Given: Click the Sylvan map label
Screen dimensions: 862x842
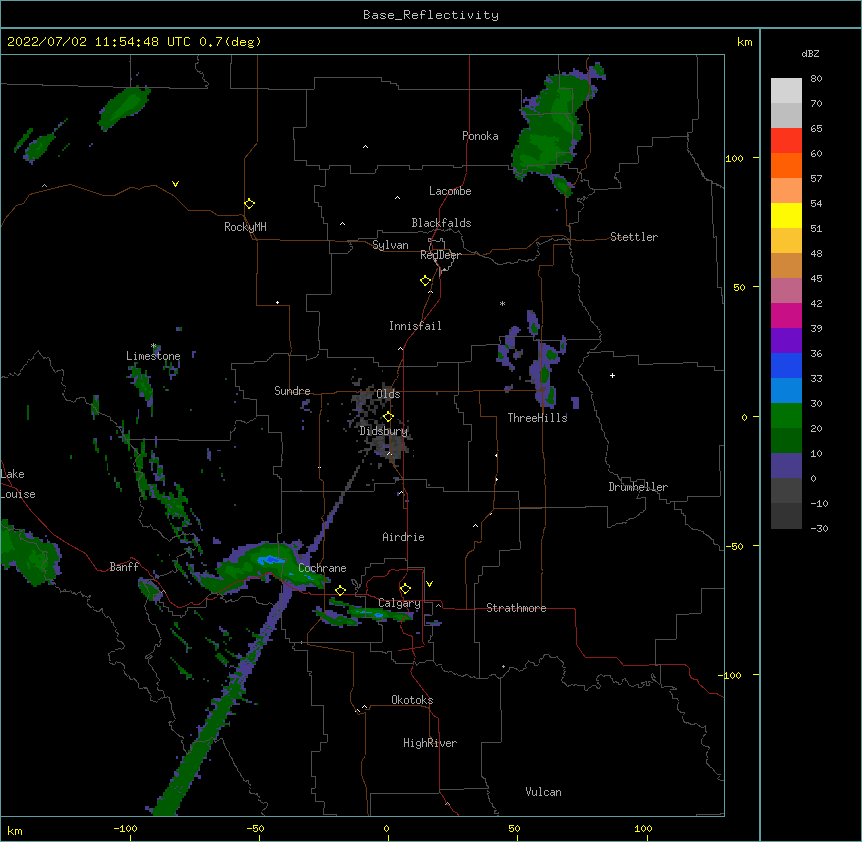Looking at the screenshot, I should [x=390, y=245].
